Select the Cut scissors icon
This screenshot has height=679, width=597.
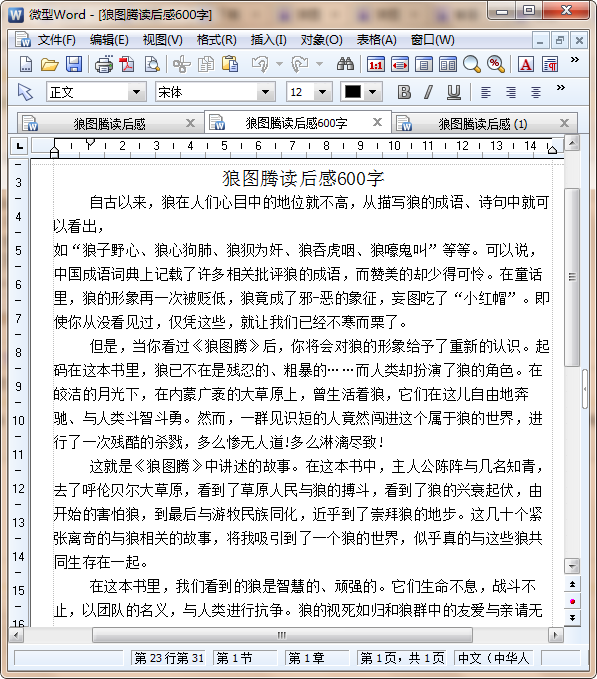pos(182,65)
